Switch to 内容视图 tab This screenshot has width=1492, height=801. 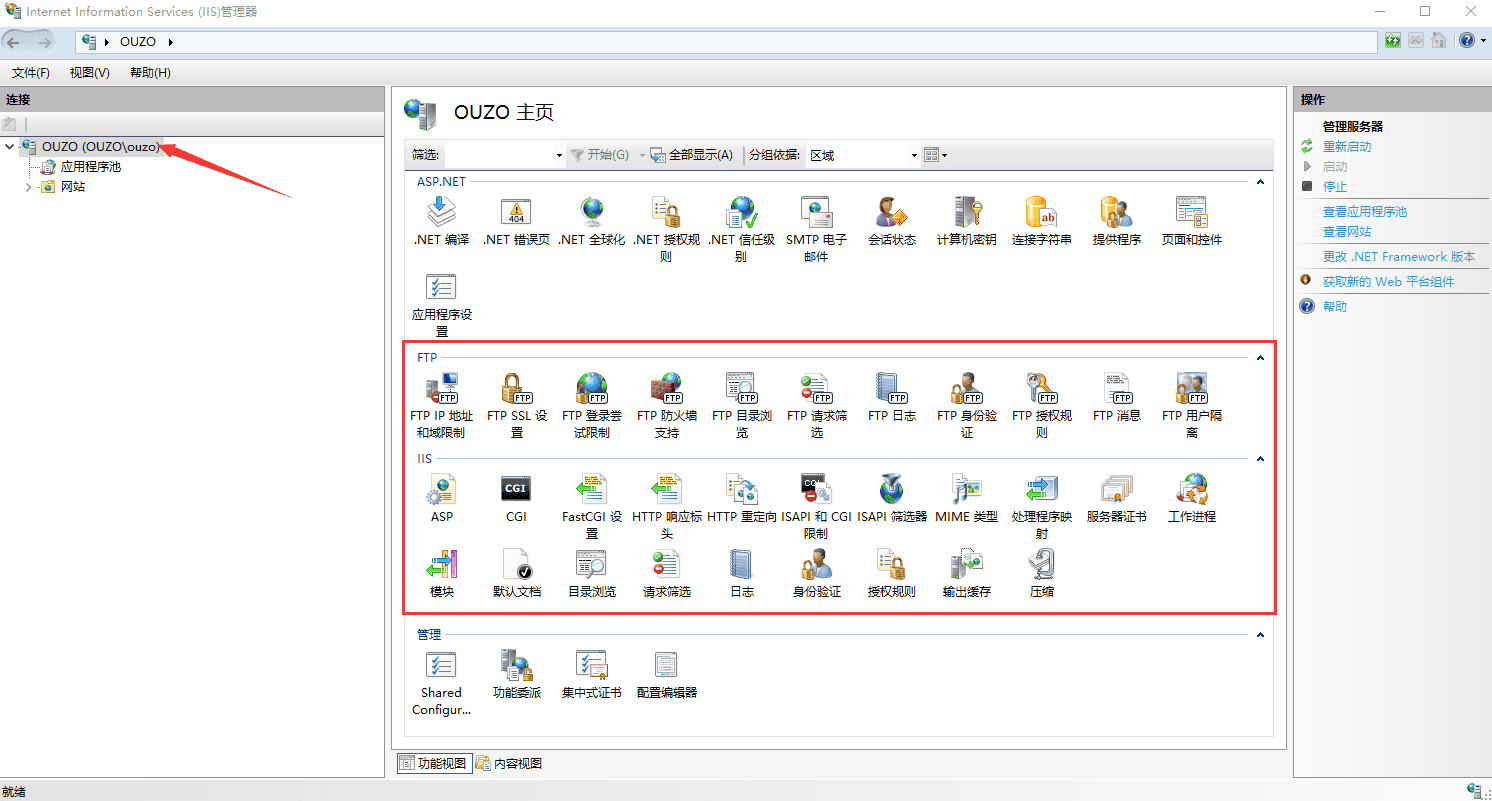point(509,763)
